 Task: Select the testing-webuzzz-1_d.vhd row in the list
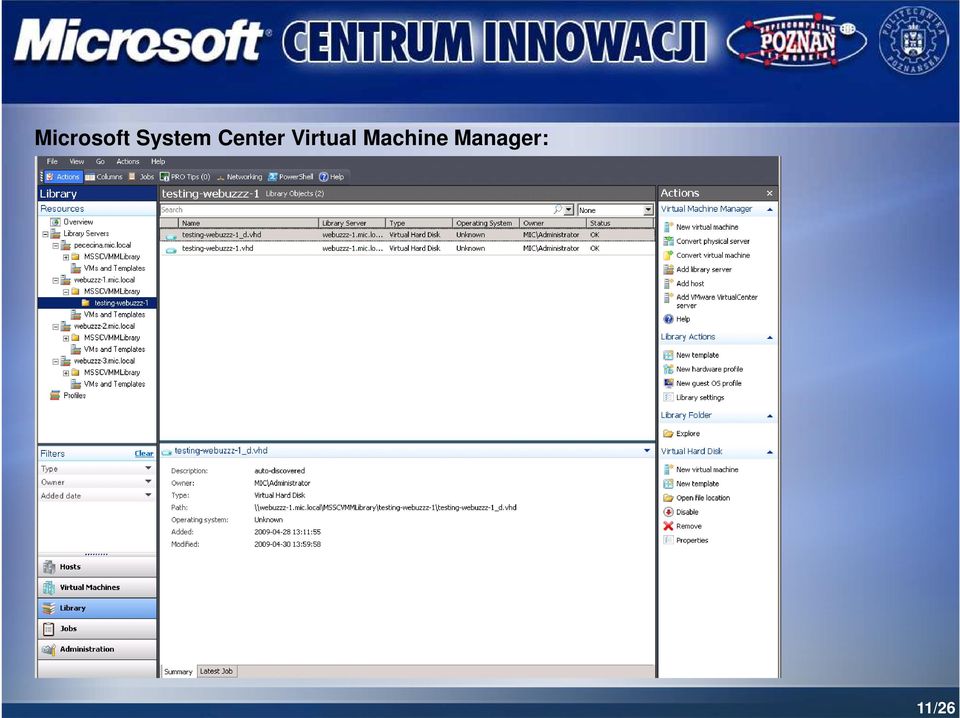pyautogui.click(x=407, y=235)
